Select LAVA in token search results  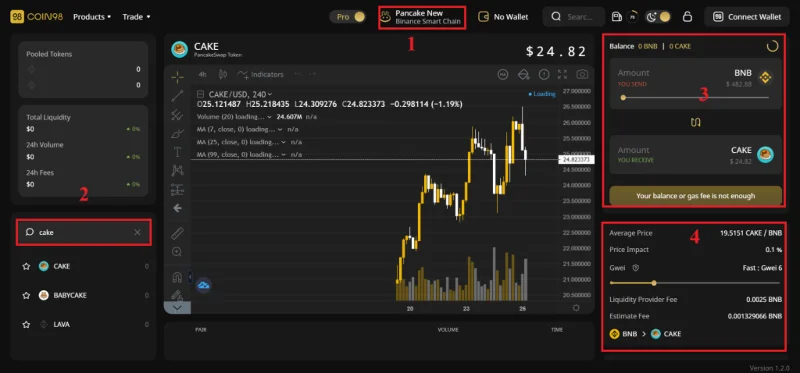83,325
